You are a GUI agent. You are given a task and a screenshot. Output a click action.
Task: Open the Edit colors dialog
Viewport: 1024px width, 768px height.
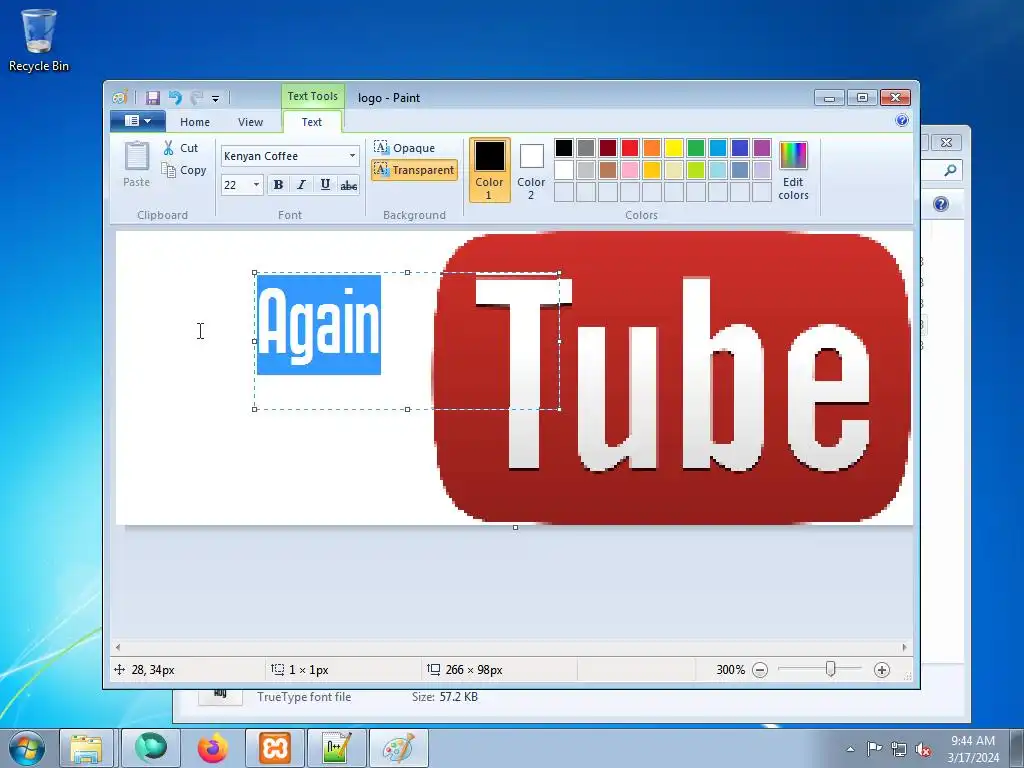(x=793, y=170)
